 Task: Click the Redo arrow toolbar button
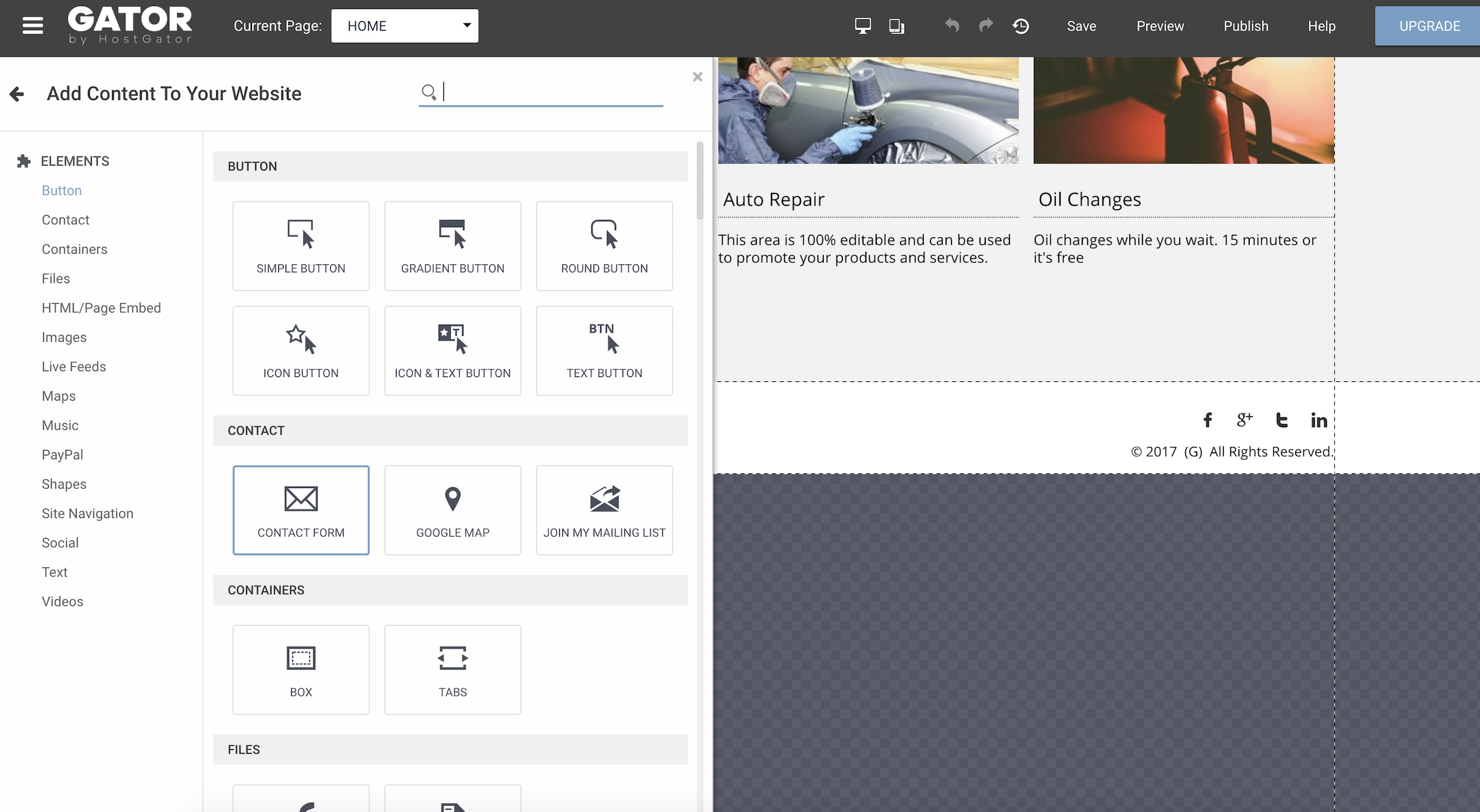pyautogui.click(x=985, y=25)
